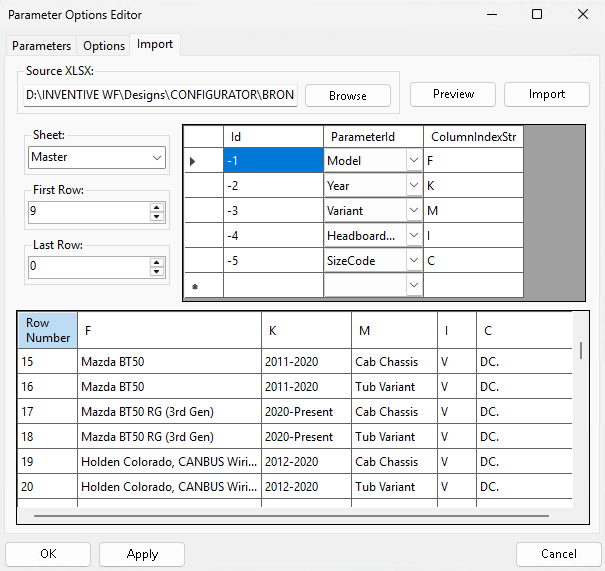Select Holden Colorado cell in row 19

(x=169, y=462)
